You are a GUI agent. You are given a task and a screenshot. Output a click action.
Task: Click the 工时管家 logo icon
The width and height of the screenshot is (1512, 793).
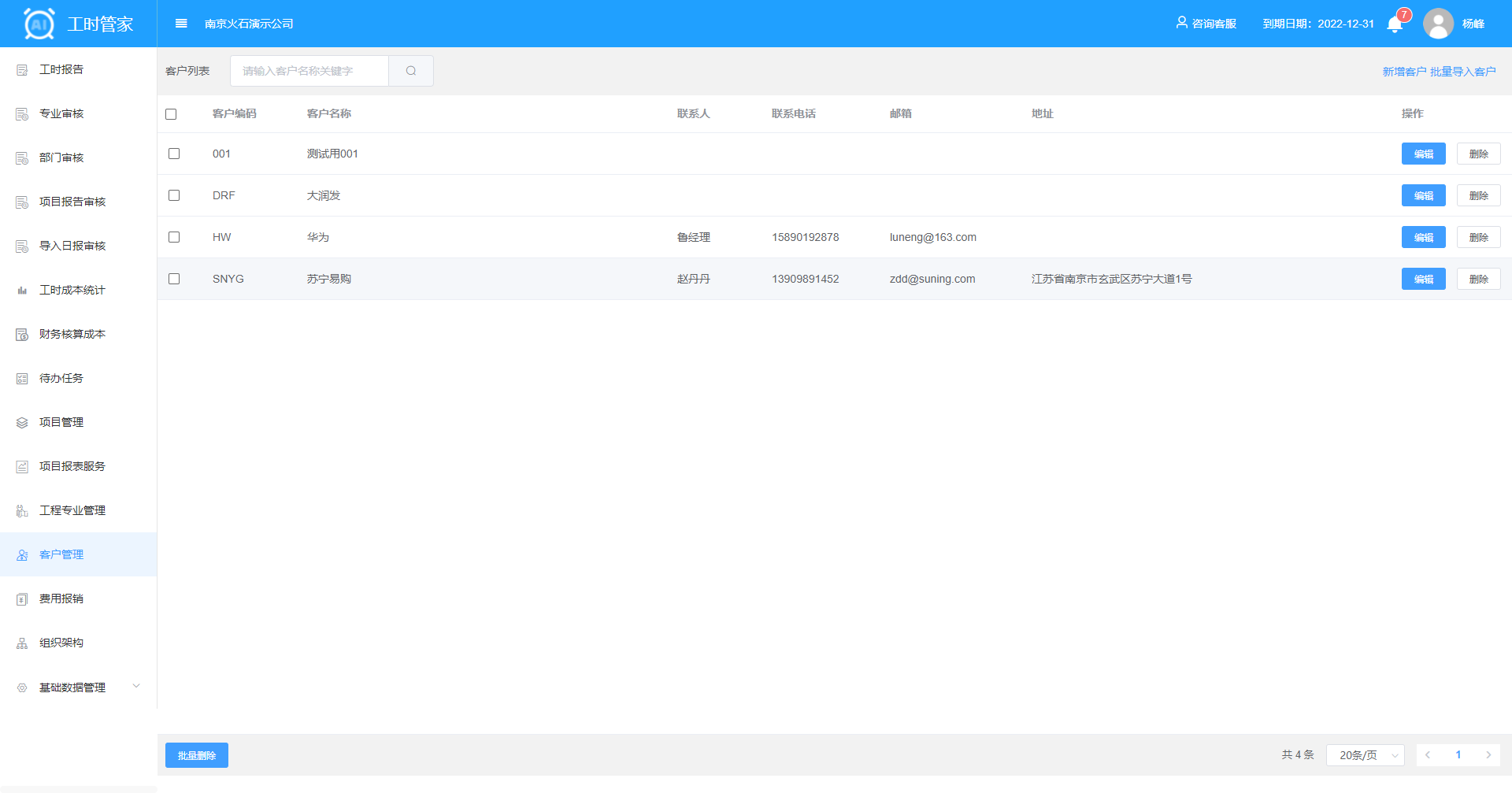[39, 24]
